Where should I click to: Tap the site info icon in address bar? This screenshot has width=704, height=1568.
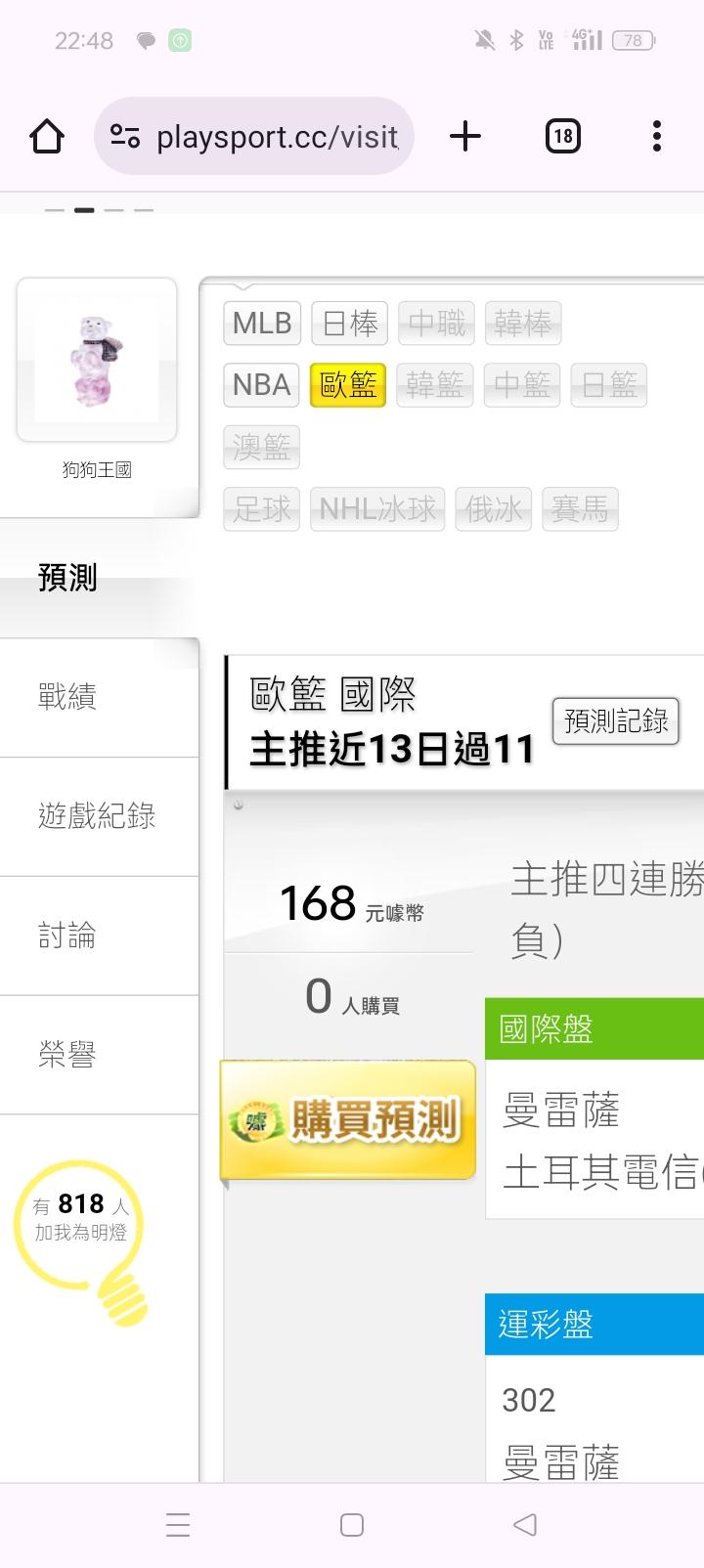125,136
